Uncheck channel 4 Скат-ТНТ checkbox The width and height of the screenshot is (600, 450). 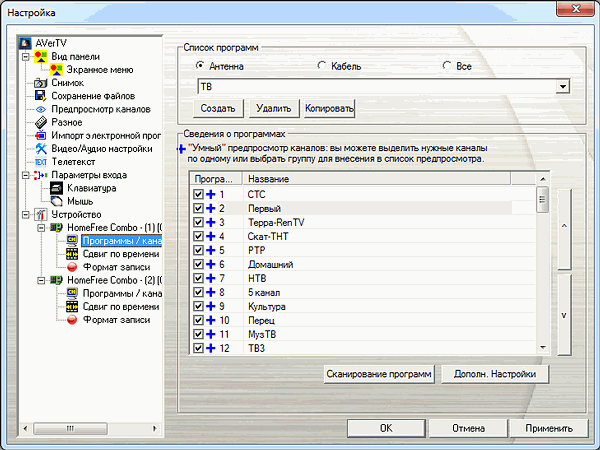pyautogui.click(x=198, y=236)
